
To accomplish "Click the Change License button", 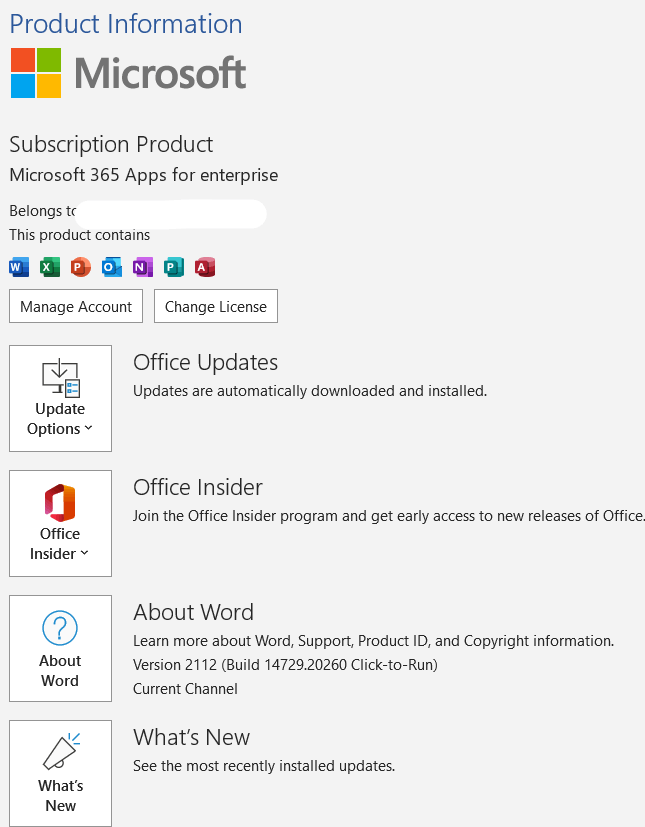I will [216, 306].
